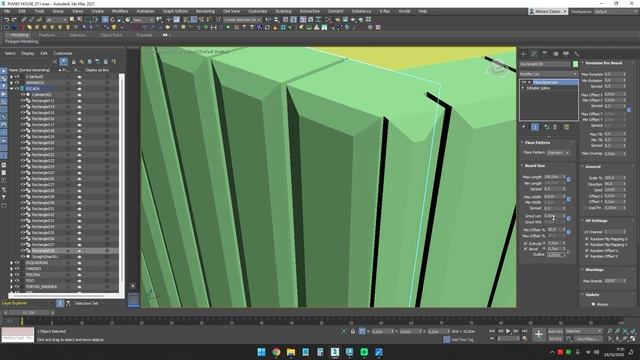
Task: Open the Motion tab in command panel
Action: (x=556, y=53)
